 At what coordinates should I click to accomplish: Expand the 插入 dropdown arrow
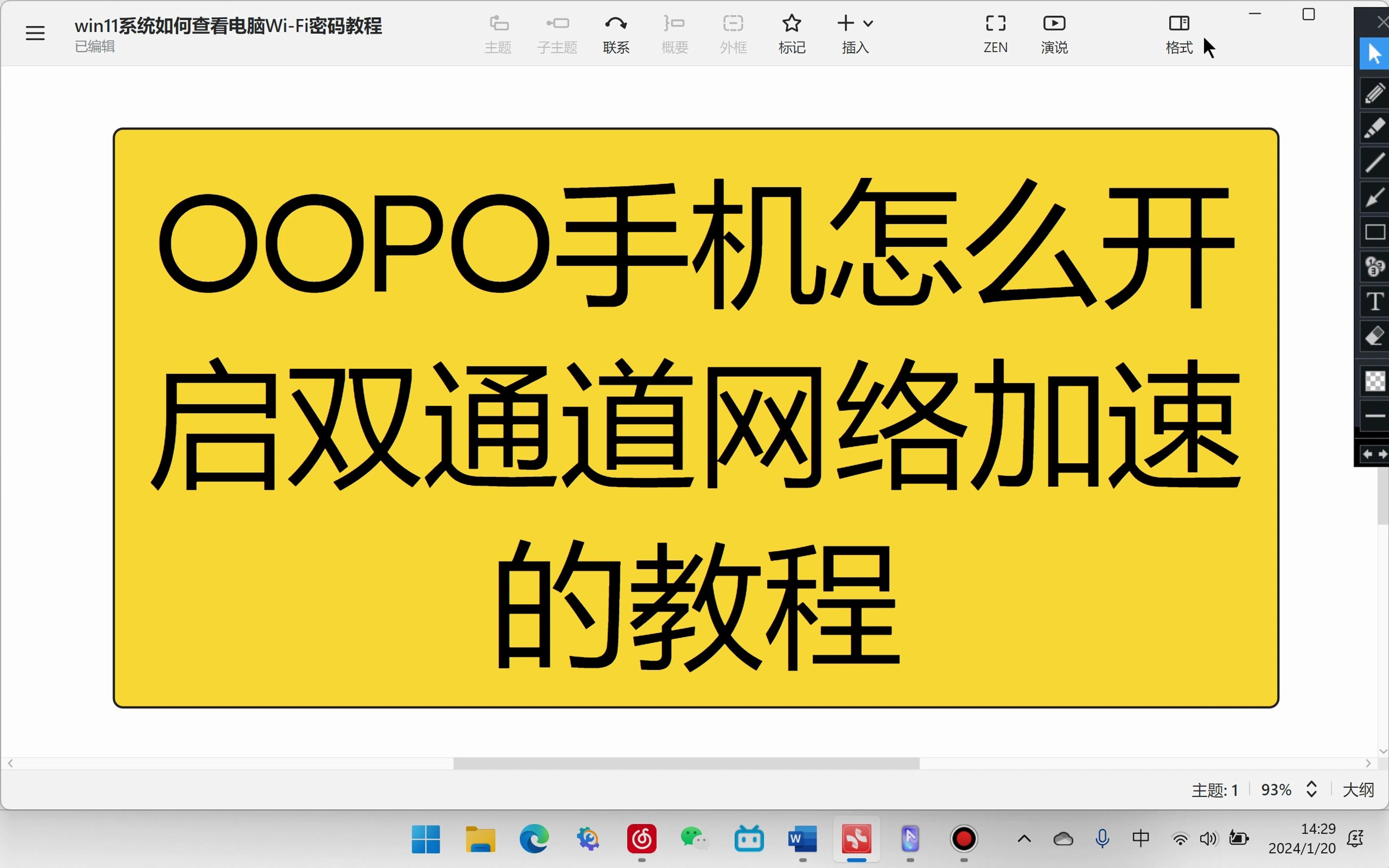[x=869, y=24]
